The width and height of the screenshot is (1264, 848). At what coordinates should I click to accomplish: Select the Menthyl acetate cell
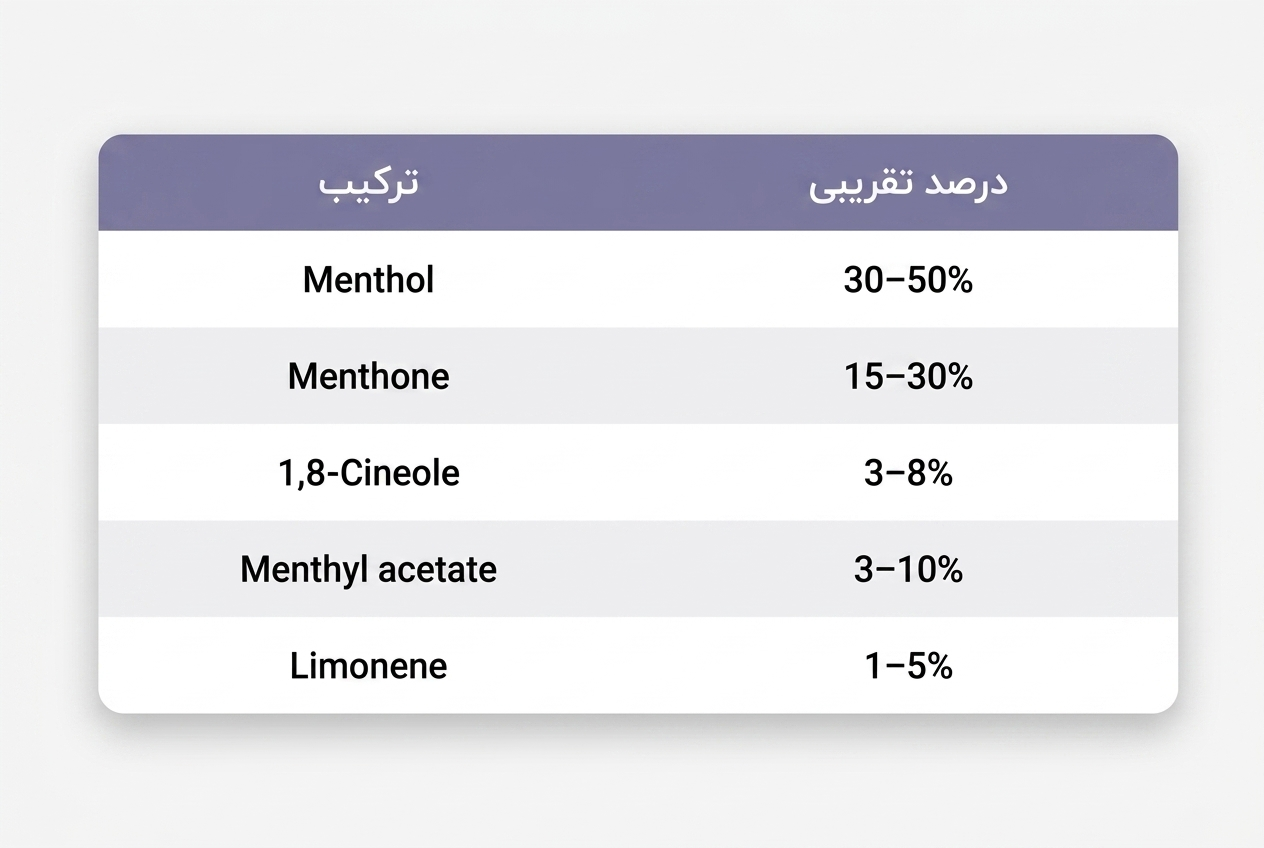pyautogui.click(x=368, y=569)
